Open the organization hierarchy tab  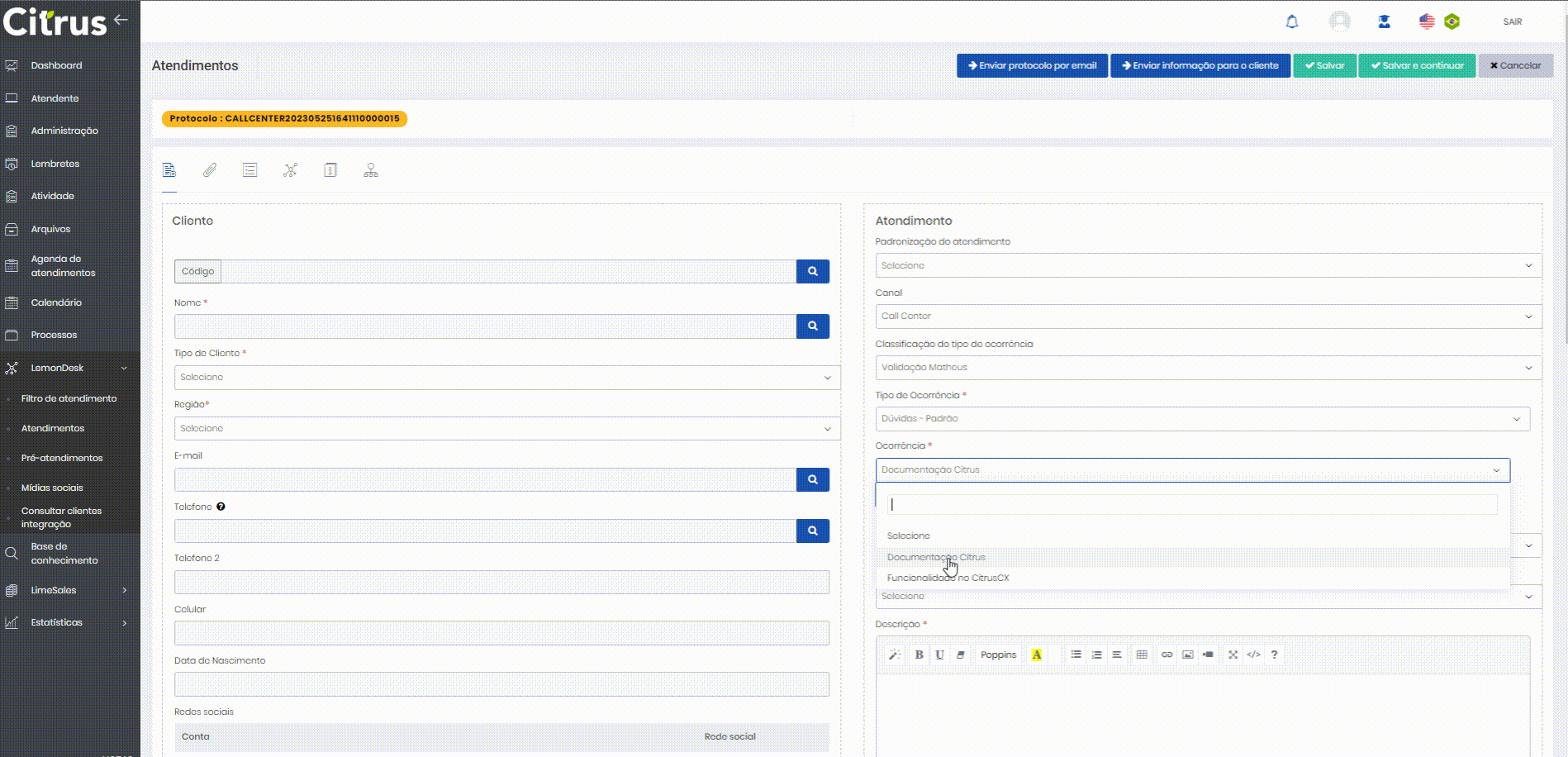[x=371, y=170]
